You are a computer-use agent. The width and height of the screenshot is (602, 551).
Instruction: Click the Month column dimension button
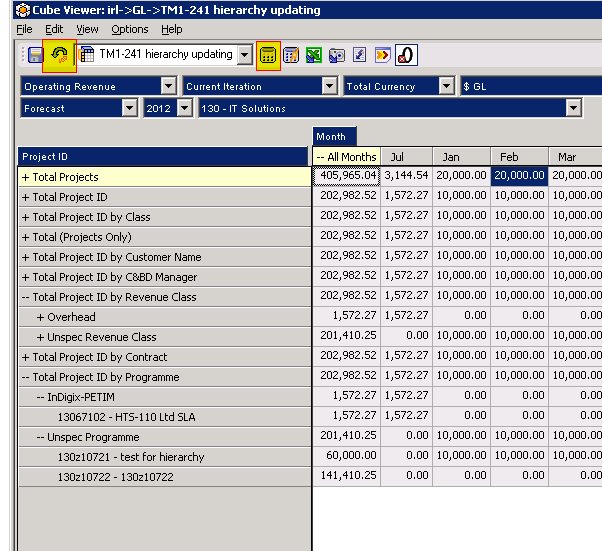click(x=334, y=136)
